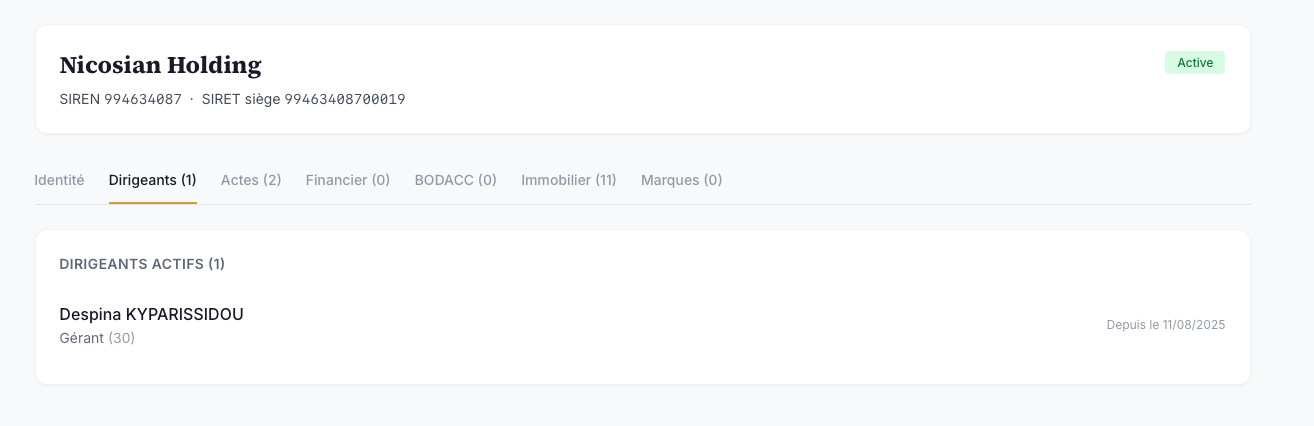The height and width of the screenshot is (426, 1314).
Task: Click the (30) age next to Gérant
Action: pyautogui.click(x=122, y=338)
